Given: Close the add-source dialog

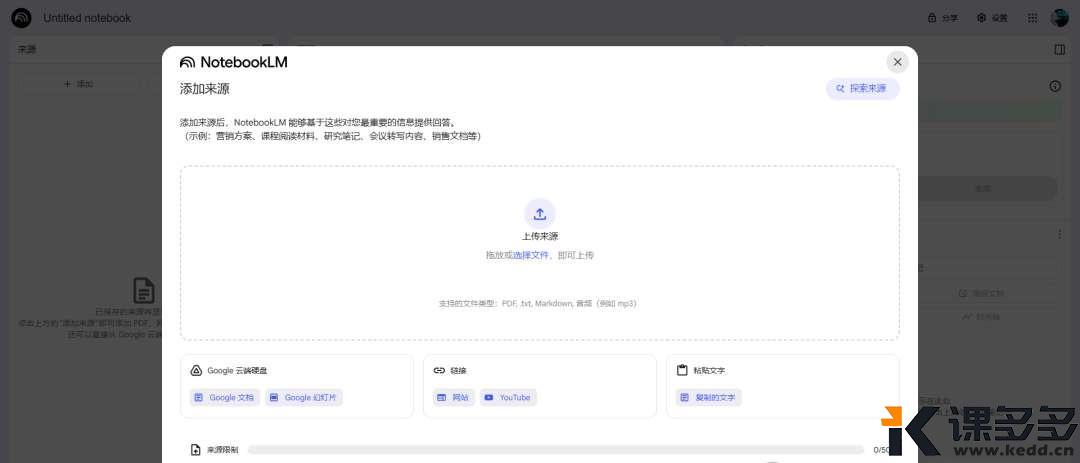Looking at the screenshot, I should [x=897, y=62].
